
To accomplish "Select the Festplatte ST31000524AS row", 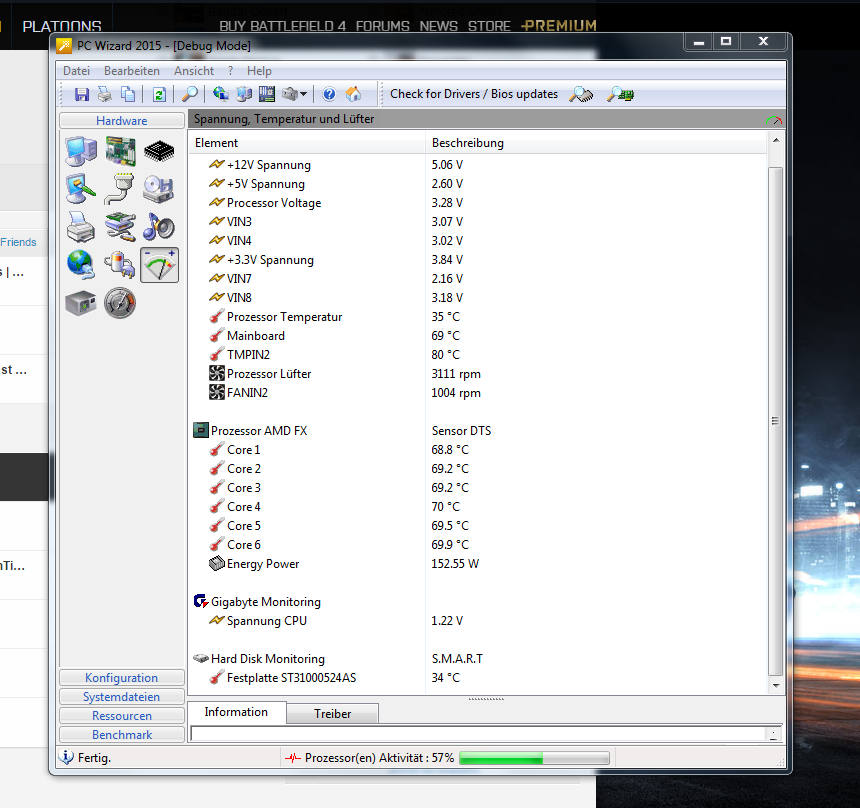I will pyautogui.click(x=477, y=678).
